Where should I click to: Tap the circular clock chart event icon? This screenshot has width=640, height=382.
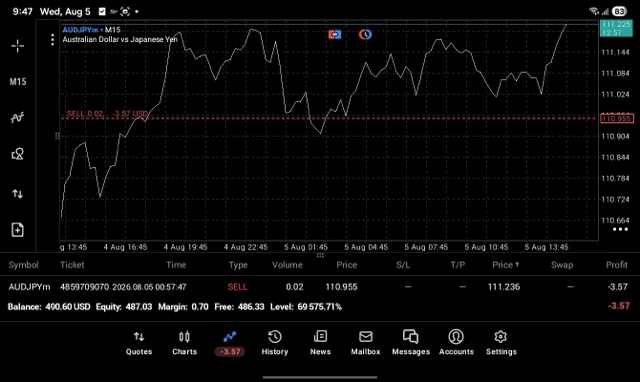365,34
